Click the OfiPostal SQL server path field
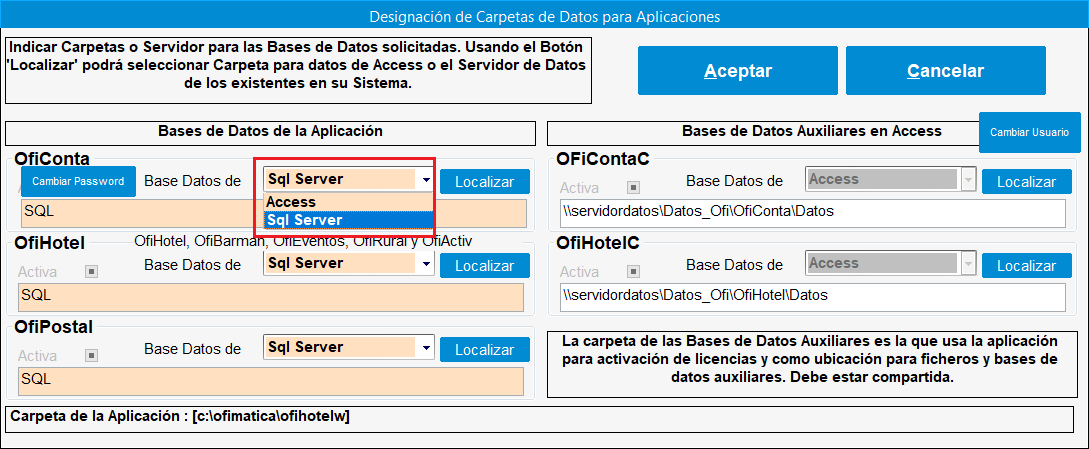Viewport: 1089px width, 449px height. point(270,382)
